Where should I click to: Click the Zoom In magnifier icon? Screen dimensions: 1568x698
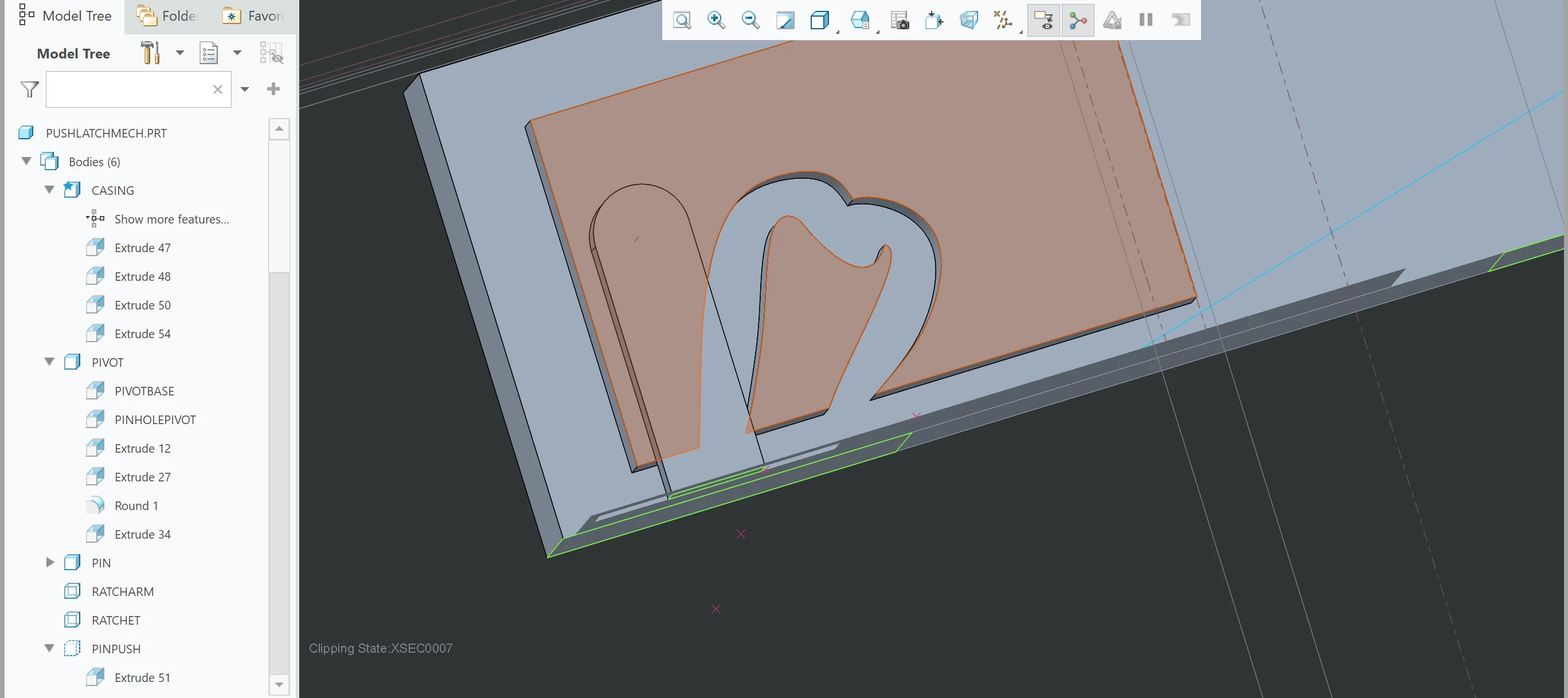[x=716, y=20]
